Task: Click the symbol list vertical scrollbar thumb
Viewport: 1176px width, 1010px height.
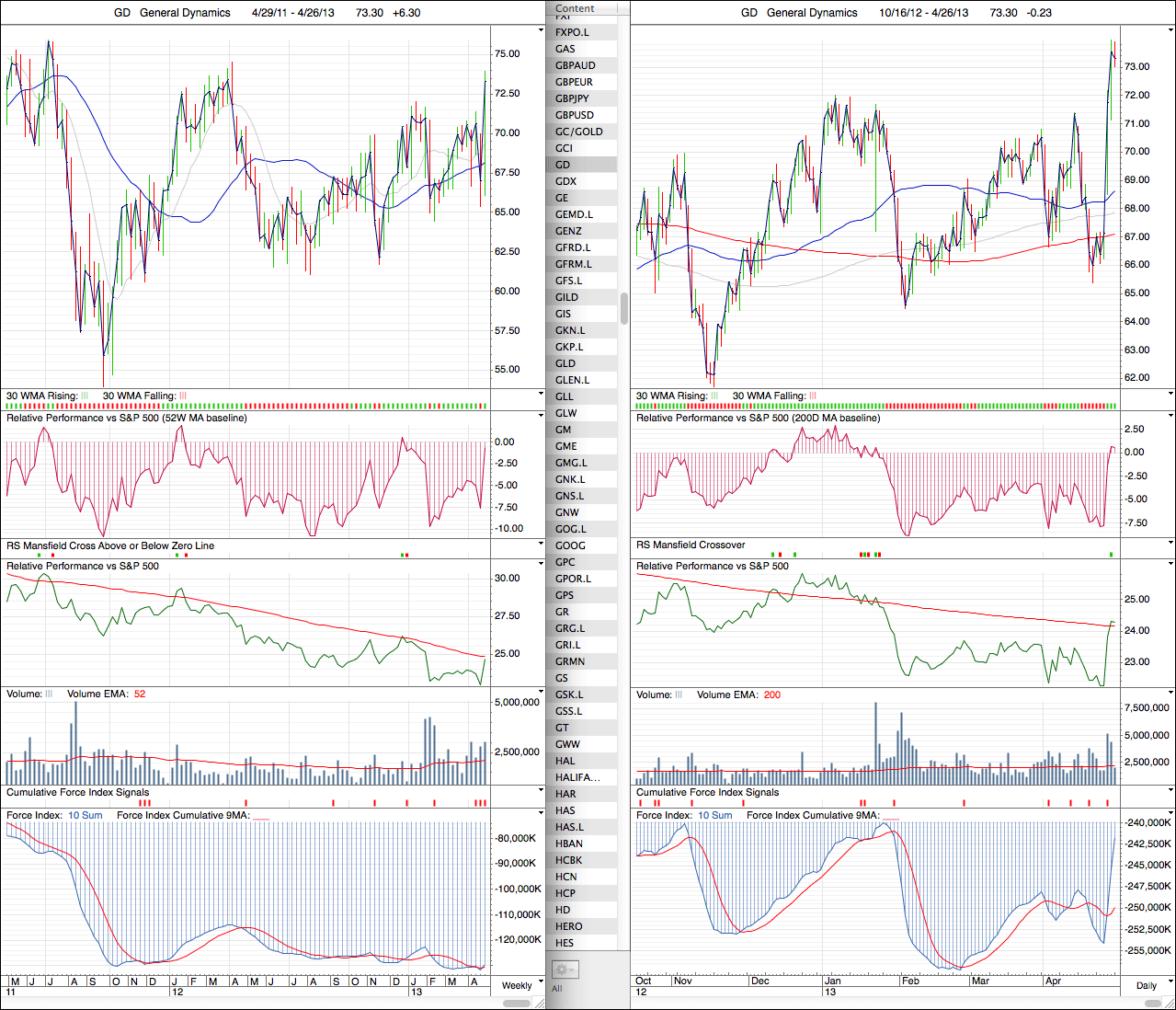Action: (624, 308)
